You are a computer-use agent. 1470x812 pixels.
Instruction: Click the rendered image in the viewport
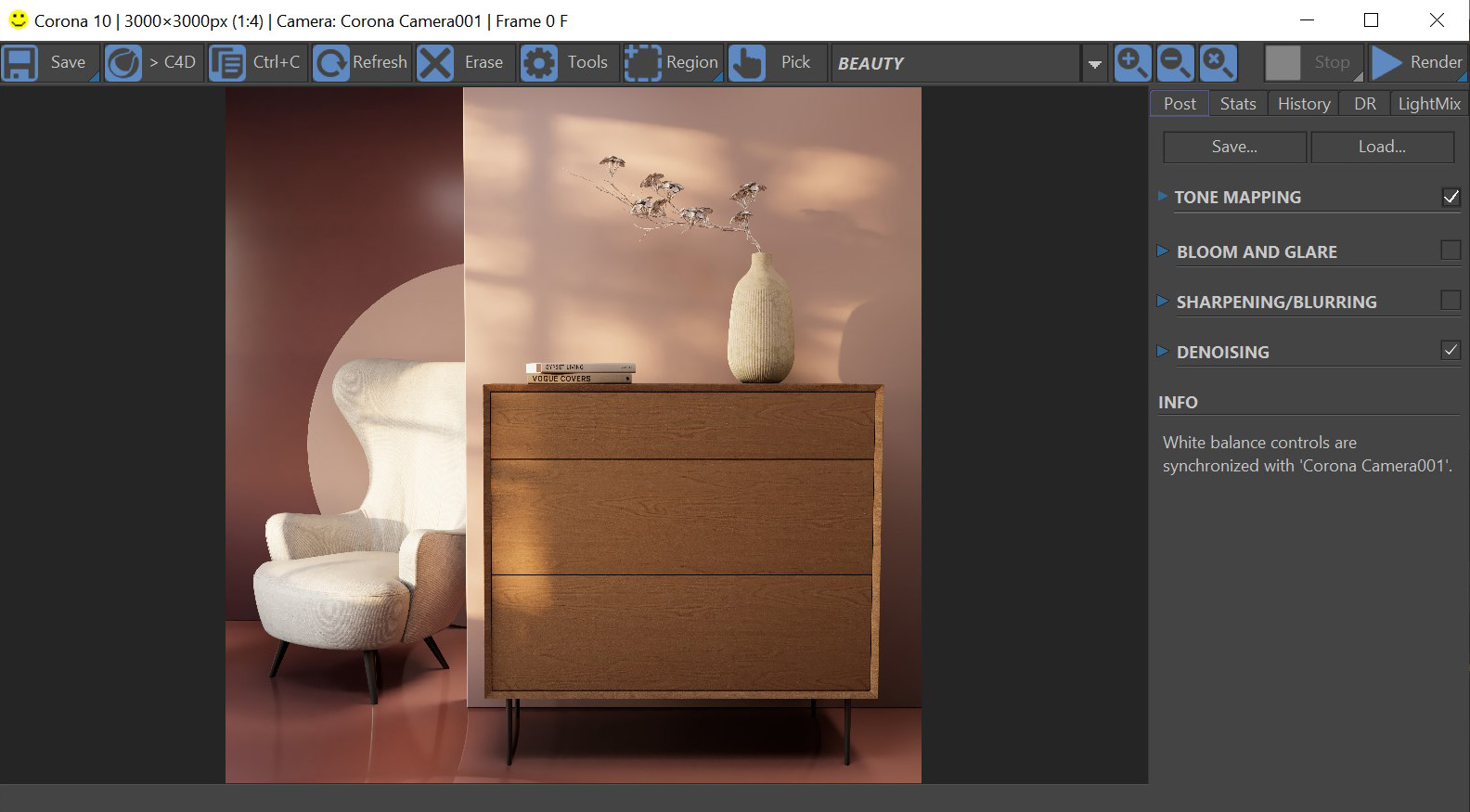coord(574,435)
